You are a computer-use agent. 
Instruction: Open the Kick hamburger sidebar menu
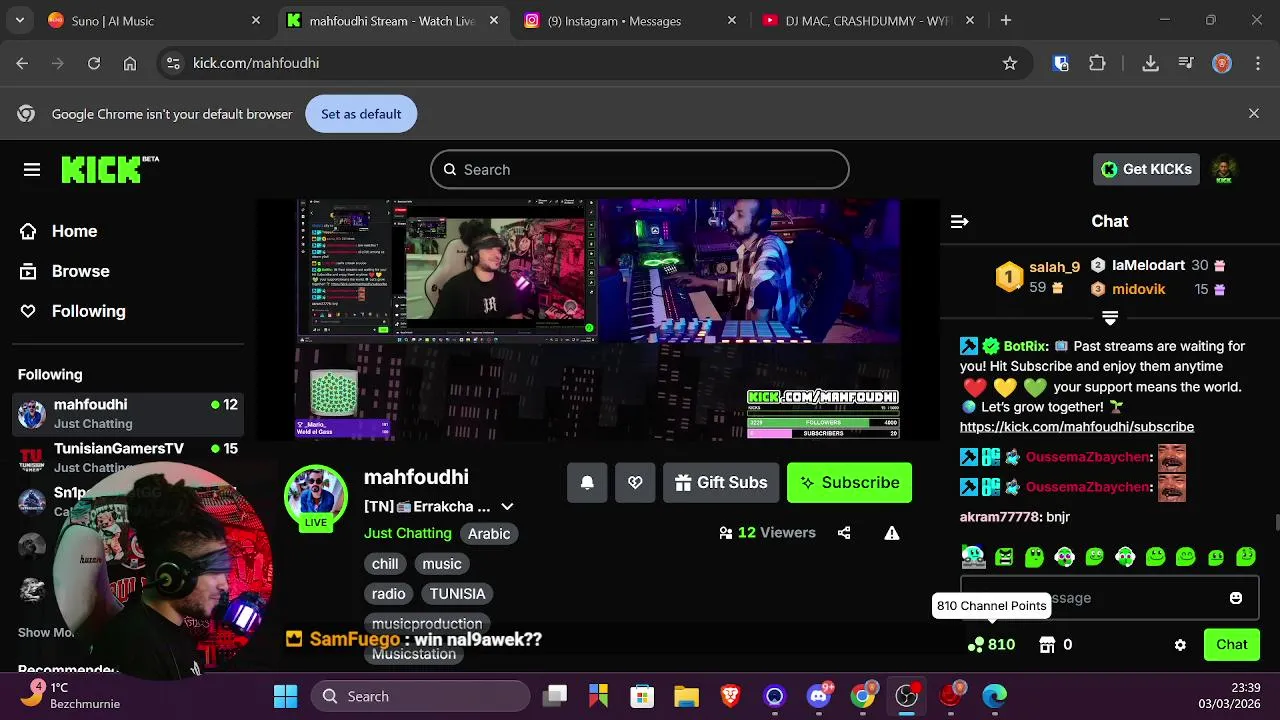(x=32, y=170)
